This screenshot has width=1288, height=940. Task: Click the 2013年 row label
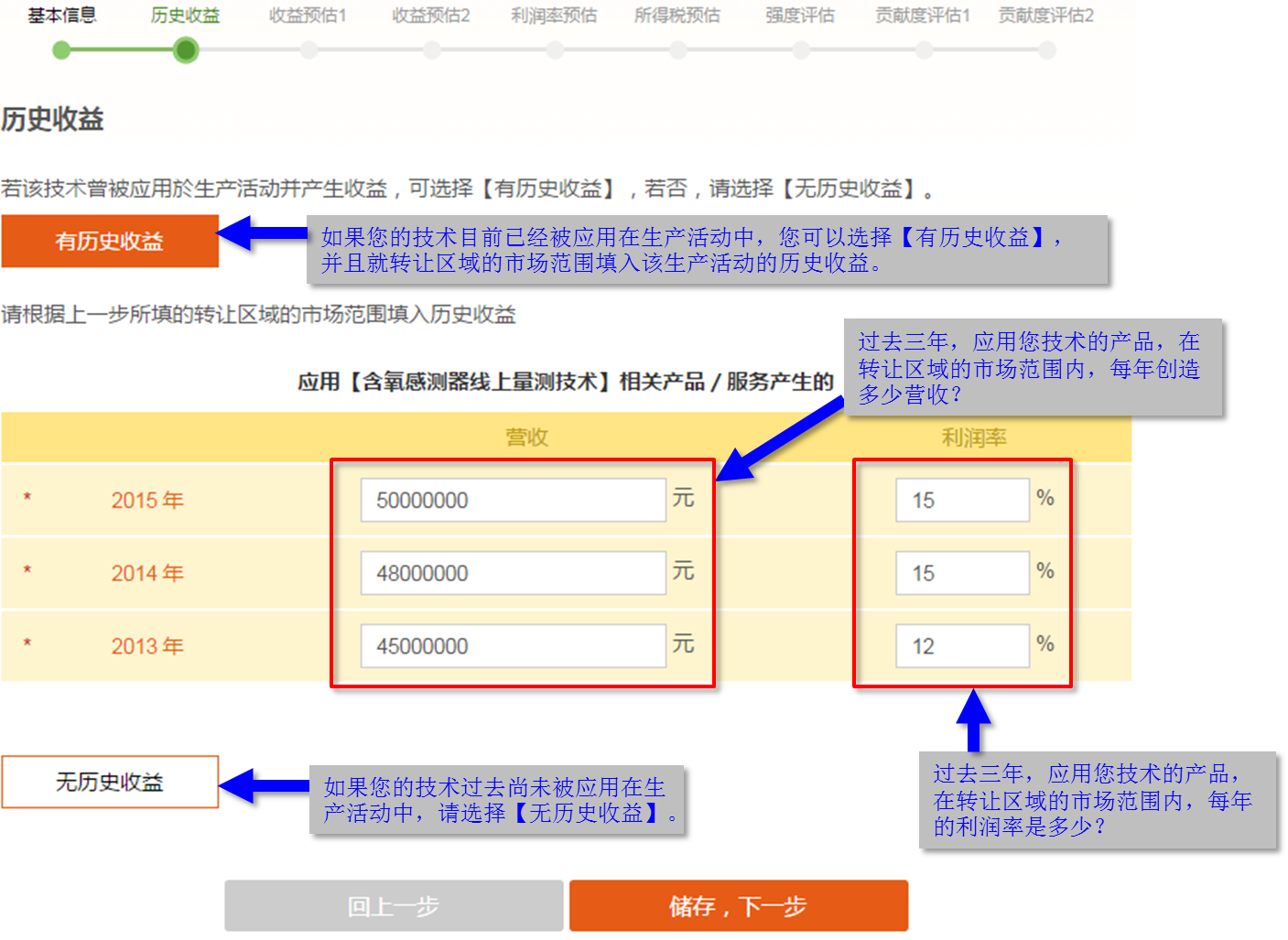(x=147, y=646)
